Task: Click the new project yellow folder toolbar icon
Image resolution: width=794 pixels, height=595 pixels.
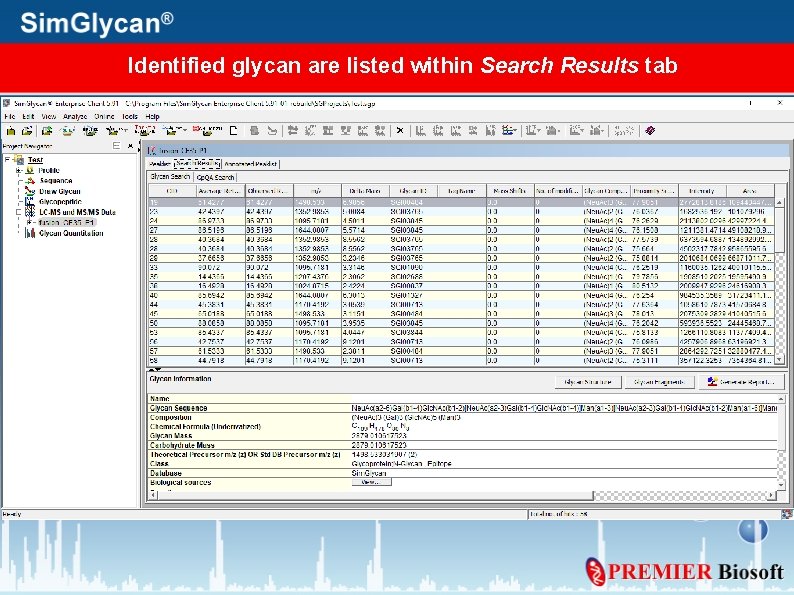Action: point(11,131)
